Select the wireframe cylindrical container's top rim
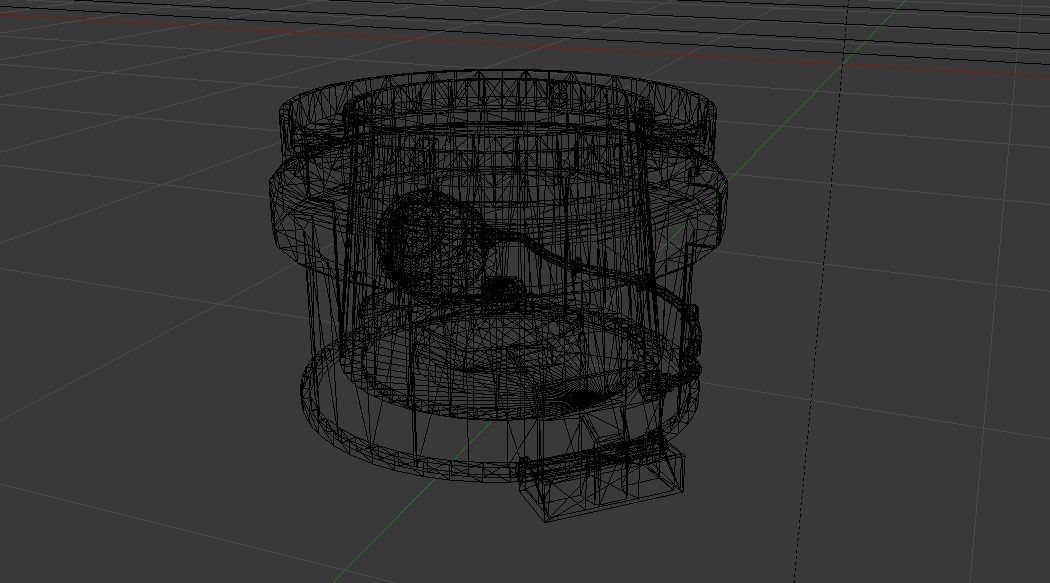Viewport: 1050px width, 583px height. [498, 114]
